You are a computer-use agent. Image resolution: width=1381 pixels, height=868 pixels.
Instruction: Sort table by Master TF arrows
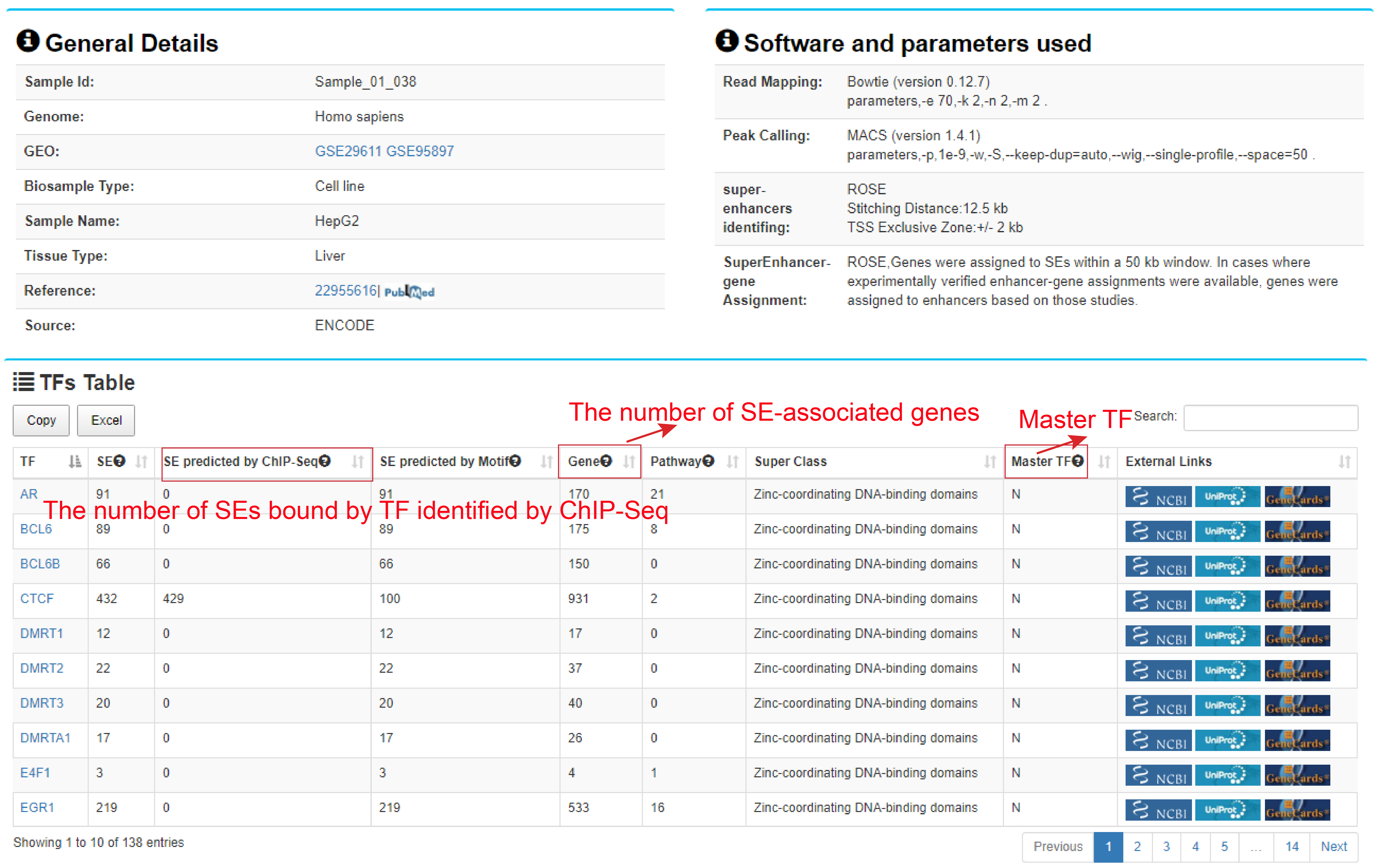tap(1104, 461)
